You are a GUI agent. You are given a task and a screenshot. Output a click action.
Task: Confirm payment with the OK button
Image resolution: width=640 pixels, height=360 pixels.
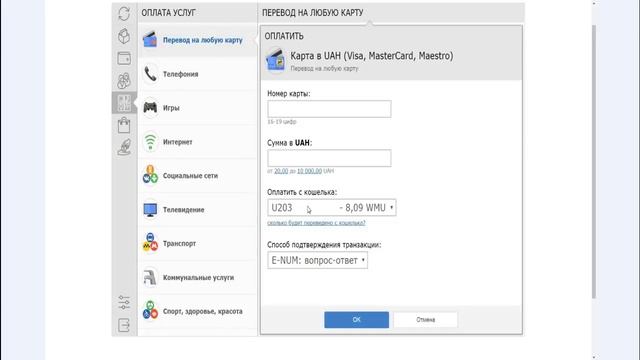(356, 320)
